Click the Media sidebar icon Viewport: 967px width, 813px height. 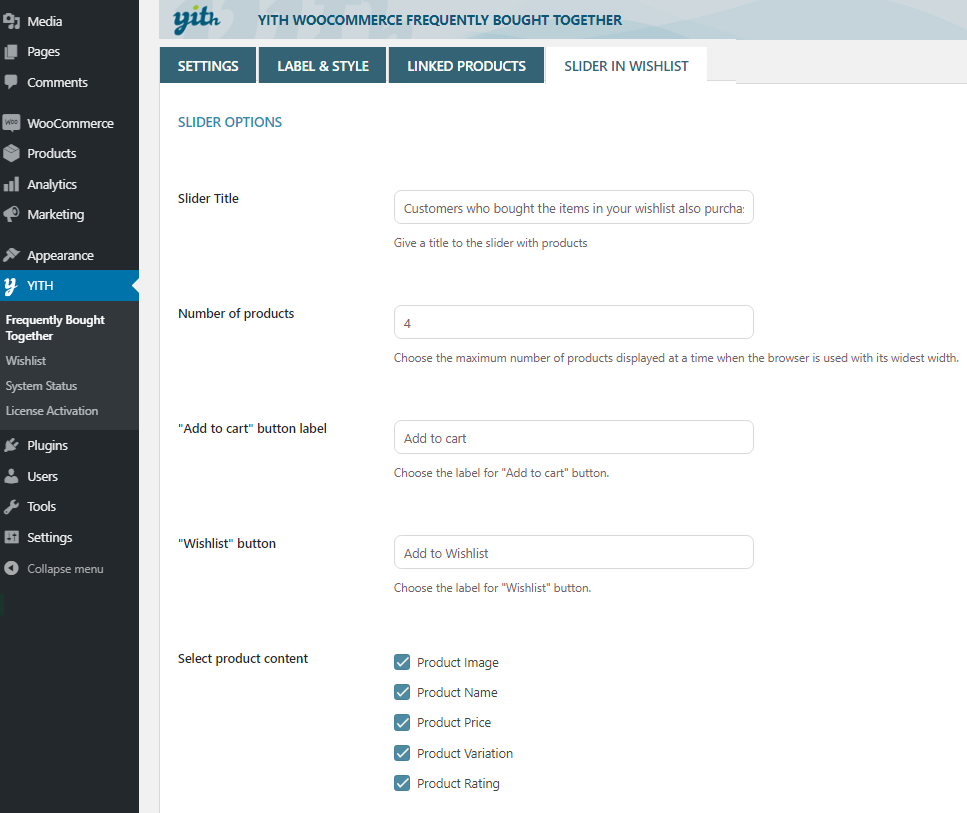(11, 21)
